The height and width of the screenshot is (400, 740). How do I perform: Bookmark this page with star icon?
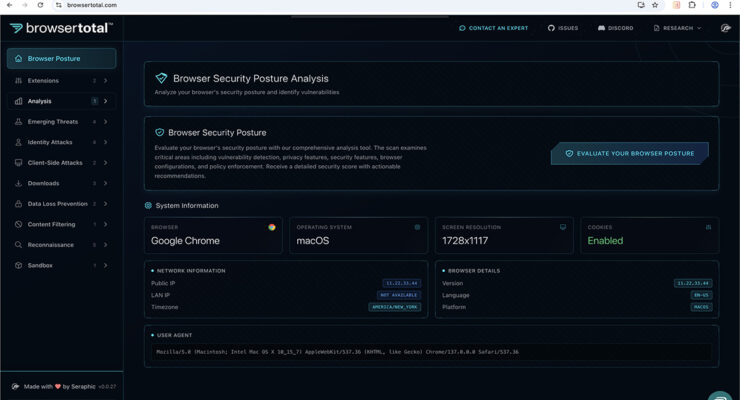[655, 5]
